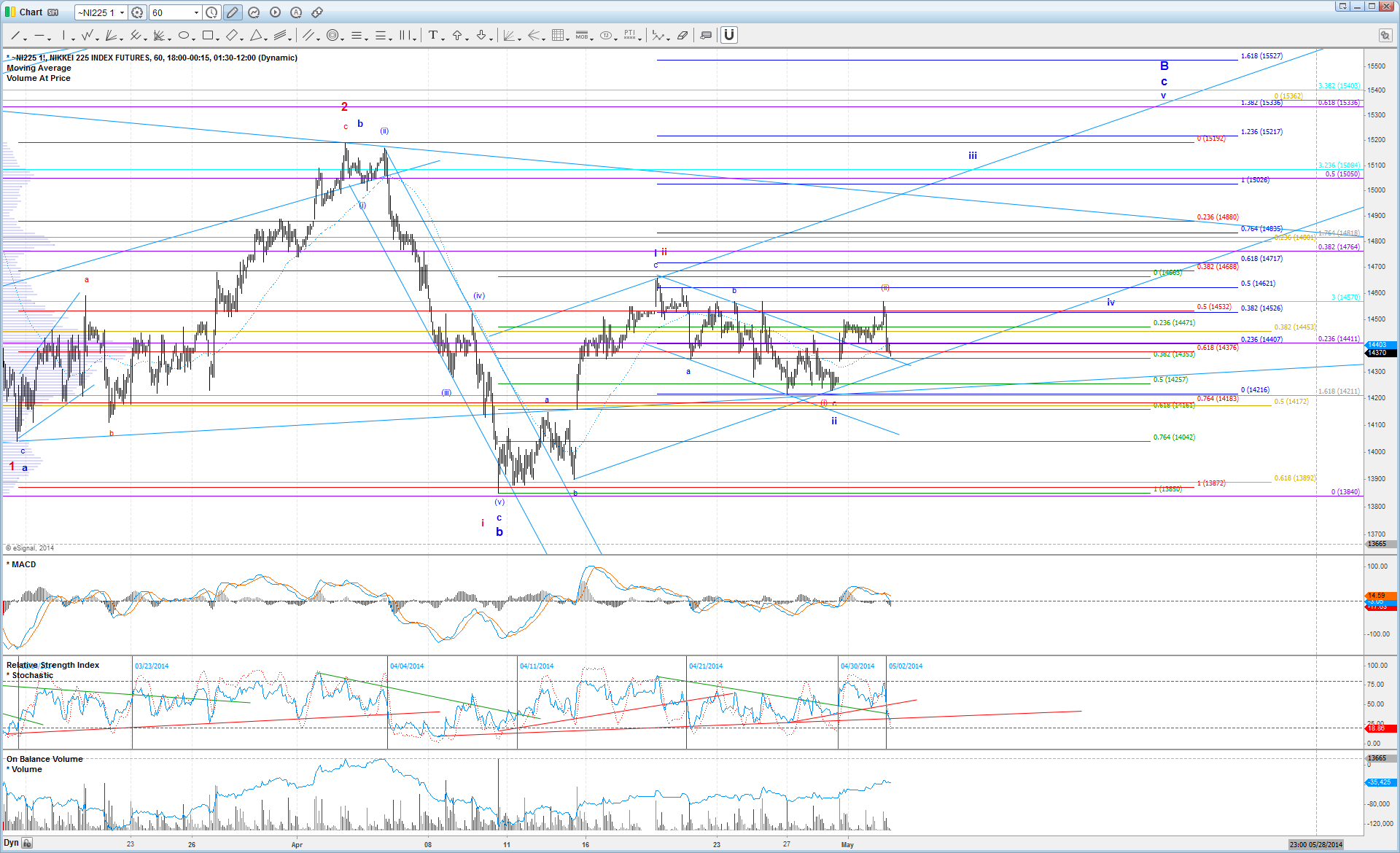
Task: Click the Dyn scaling label
Action: coord(11,843)
